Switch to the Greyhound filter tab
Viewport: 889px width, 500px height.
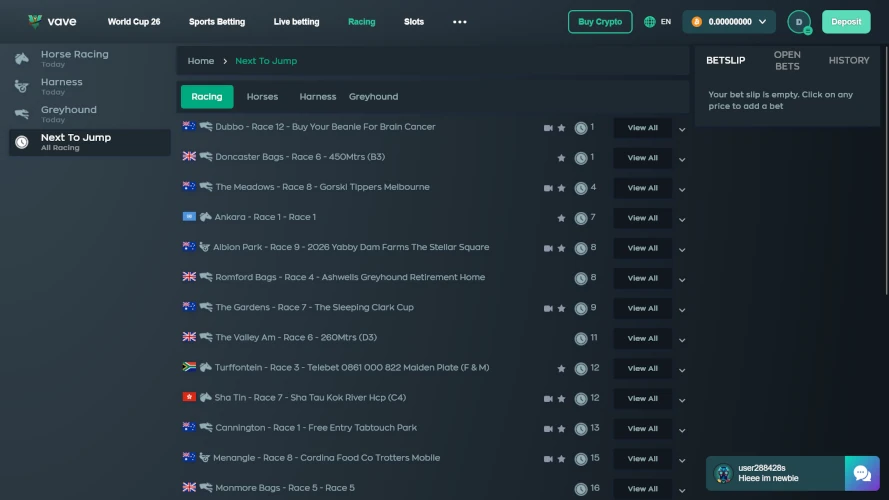(373, 97)
